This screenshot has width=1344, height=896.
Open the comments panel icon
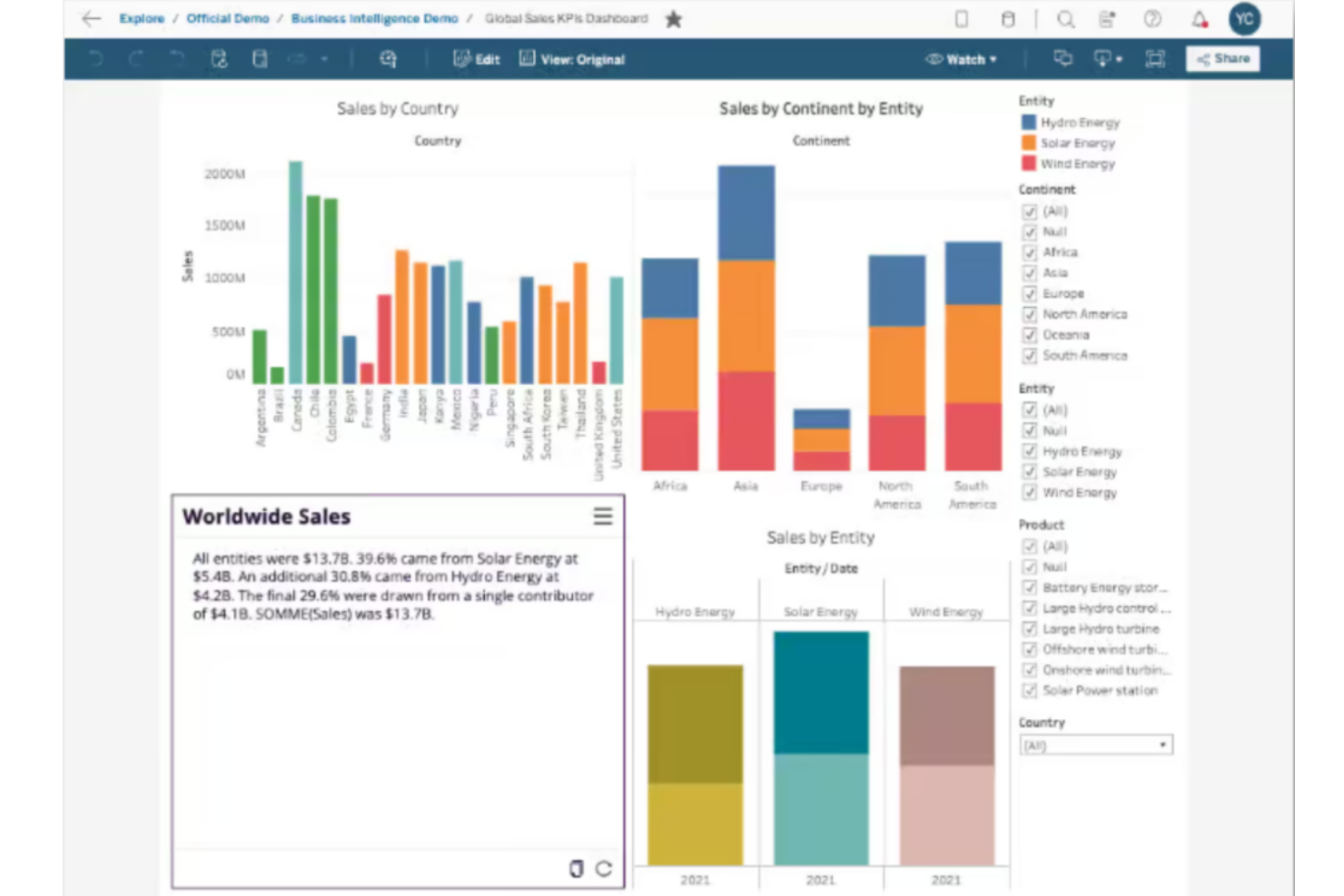click(x=1062, y=59)
